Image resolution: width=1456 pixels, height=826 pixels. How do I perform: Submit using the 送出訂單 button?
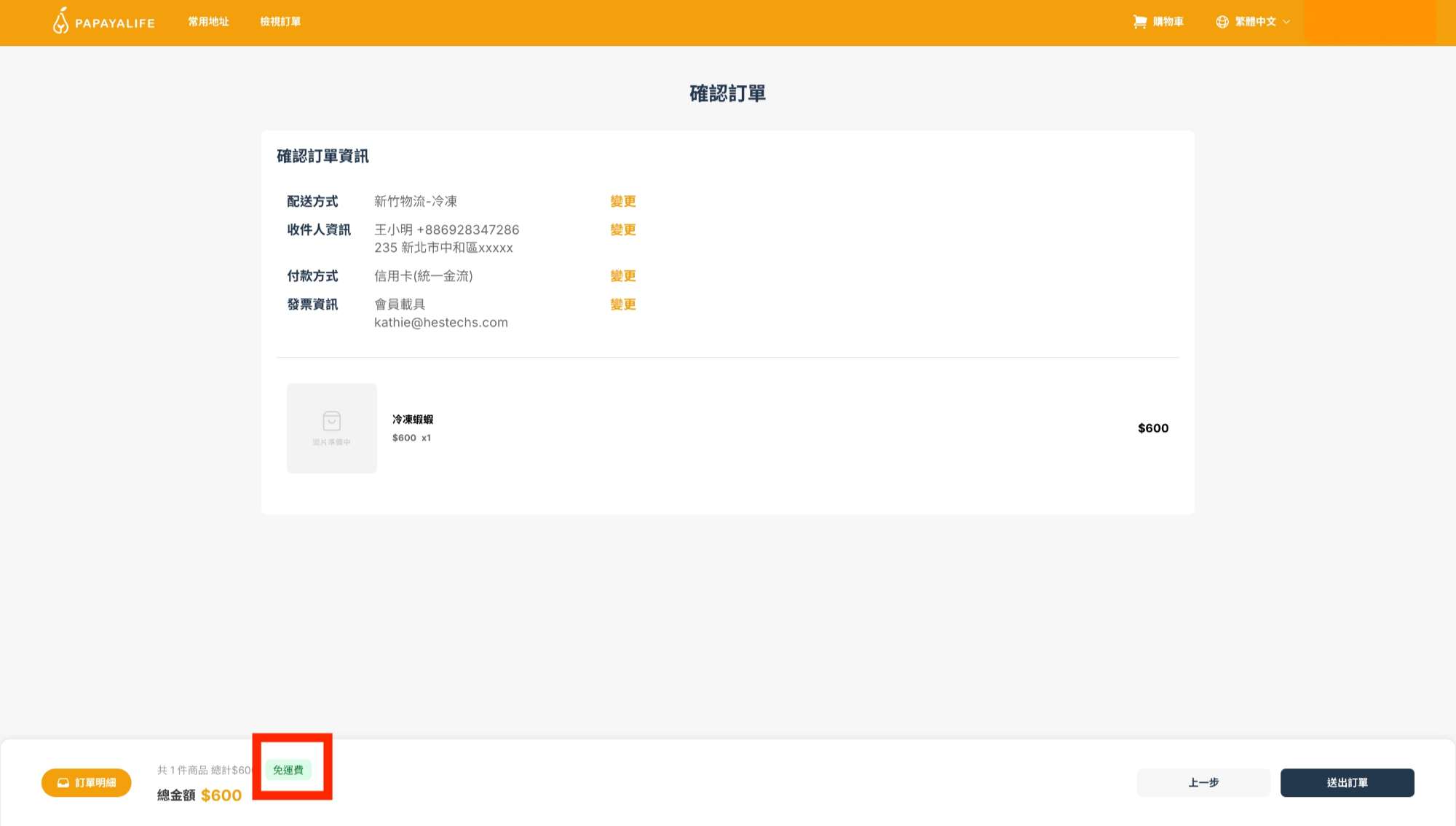click(1347, 783)
